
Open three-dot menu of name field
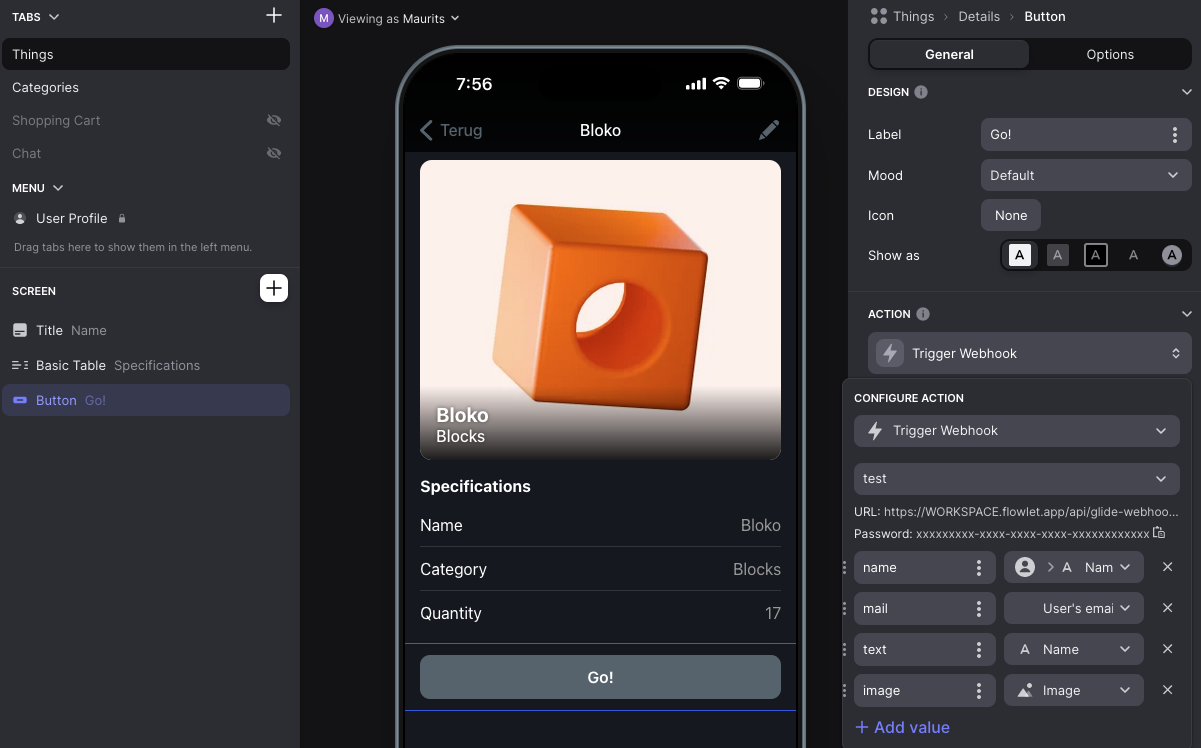coord(979,567)
